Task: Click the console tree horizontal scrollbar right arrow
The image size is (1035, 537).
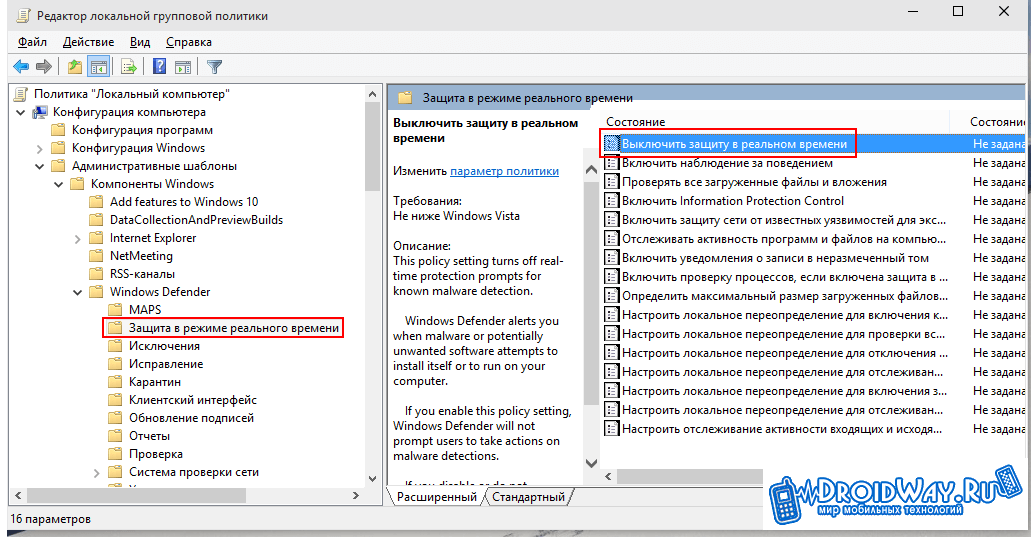Action: point(356,495)
